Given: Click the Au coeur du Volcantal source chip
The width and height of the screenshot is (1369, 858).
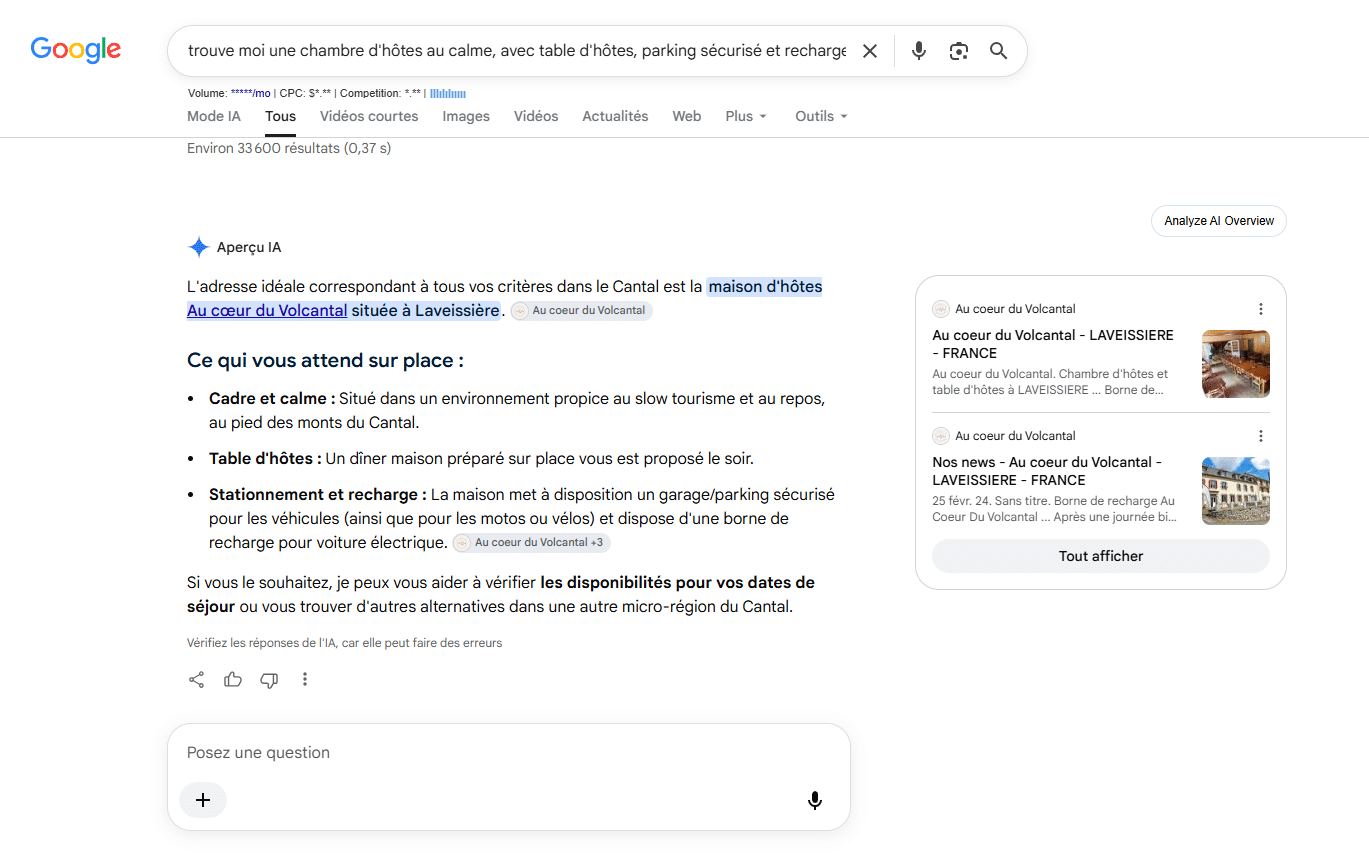Looking at the screenshot, I should (581, 311).
